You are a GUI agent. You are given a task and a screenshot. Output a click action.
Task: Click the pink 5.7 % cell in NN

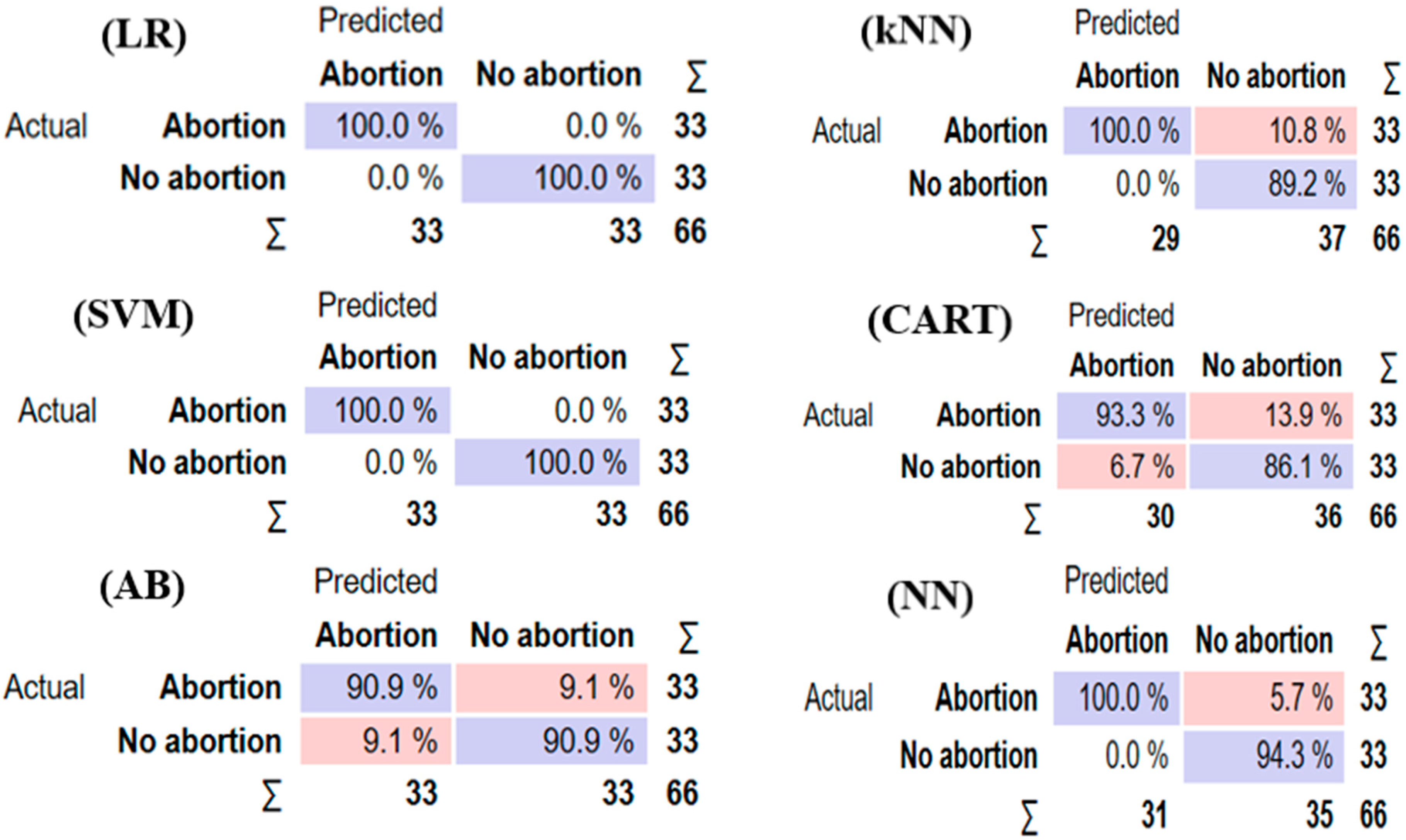tap(1263, 698)
